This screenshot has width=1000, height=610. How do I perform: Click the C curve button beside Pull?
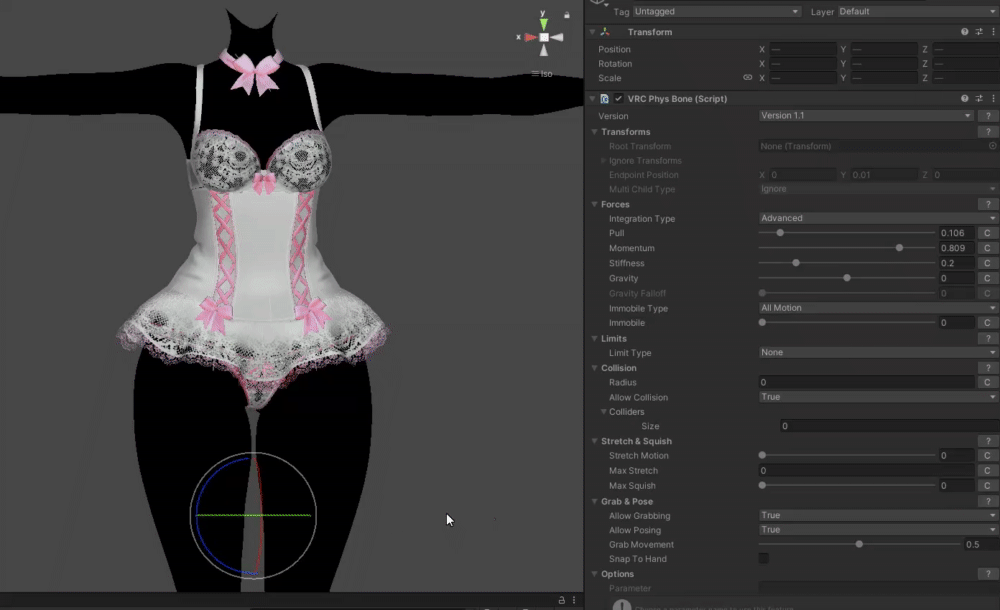986,233
